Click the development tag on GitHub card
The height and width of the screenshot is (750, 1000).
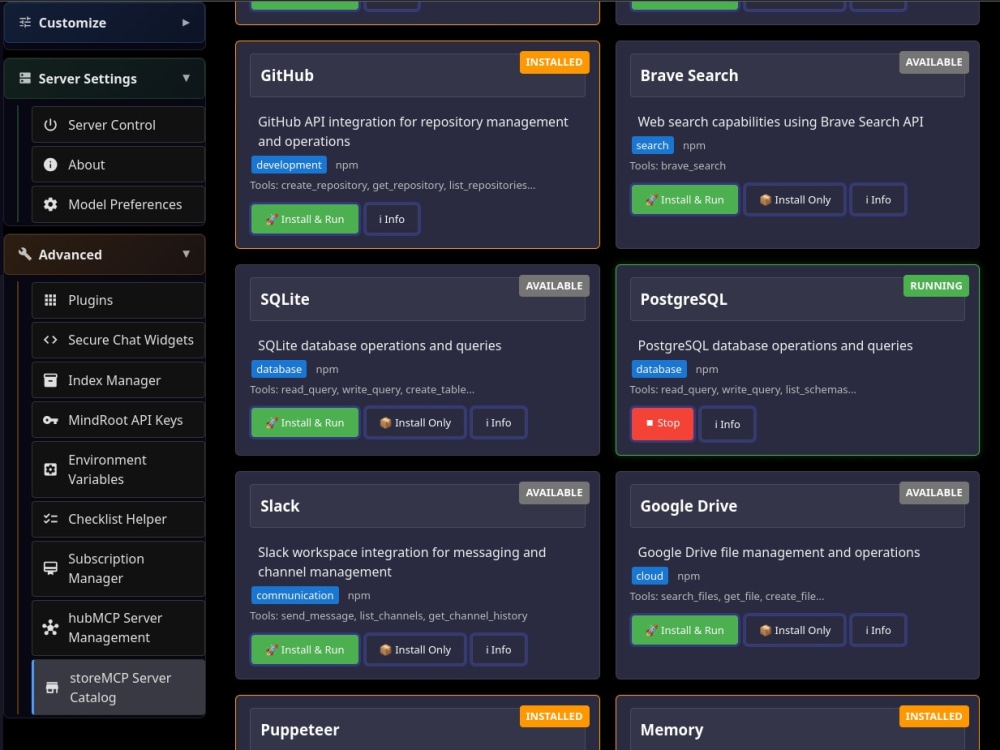click(x=289, y=165)
